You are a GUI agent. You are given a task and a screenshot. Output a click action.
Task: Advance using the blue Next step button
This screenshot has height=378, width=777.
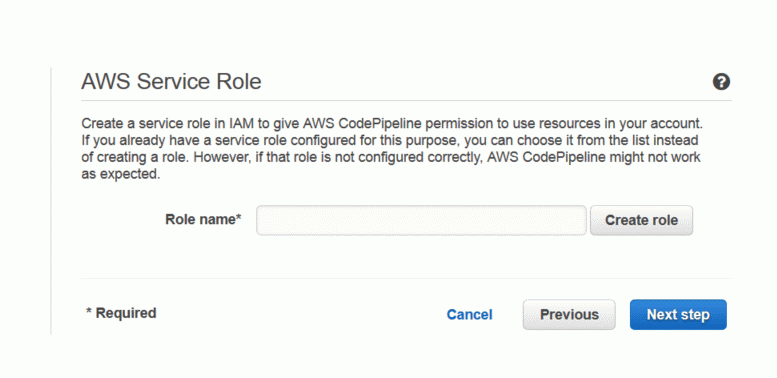click(678, 315)
